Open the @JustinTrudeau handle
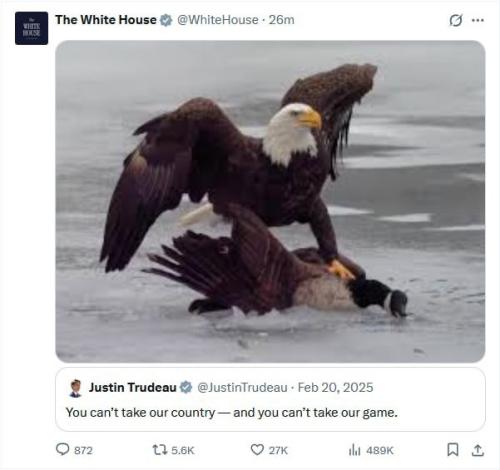500x470 pixels. pos(242,388)
